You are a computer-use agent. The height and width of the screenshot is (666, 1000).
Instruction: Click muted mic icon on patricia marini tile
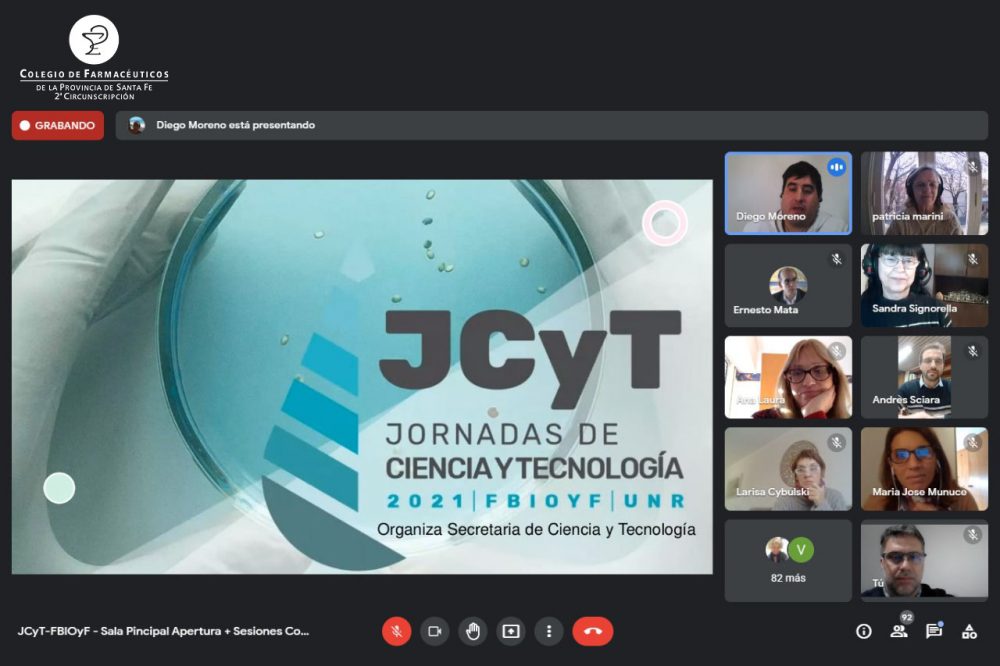(x=973, y=167)
